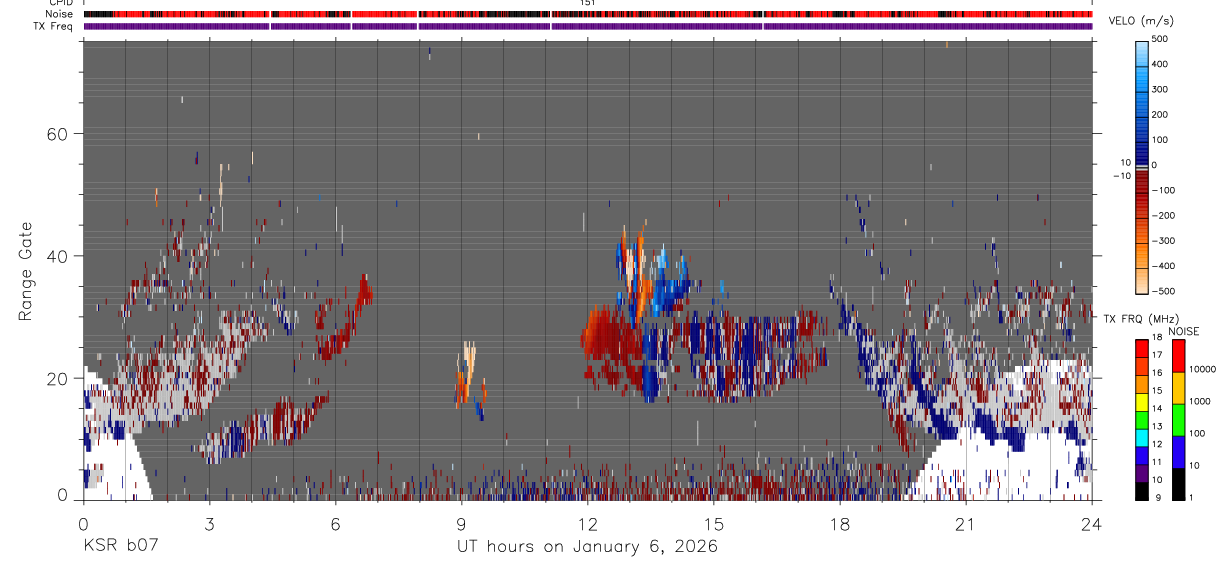Click the 60 tick on Range Gate axis
Screen dimensions: 1228x567
59,134
